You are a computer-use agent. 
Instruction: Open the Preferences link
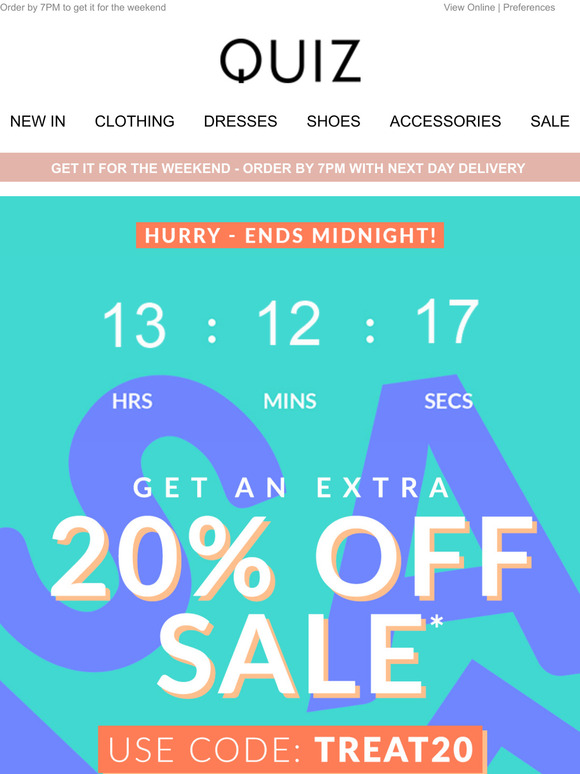pyautogui.click(x=529, y=7)
